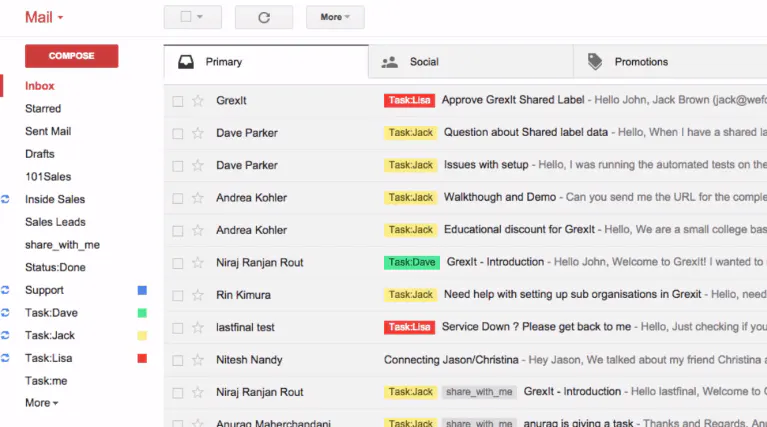Click sender name Andrea Kohler on Walkthough email
Viewport: 767px width, 427px height.
251,198
